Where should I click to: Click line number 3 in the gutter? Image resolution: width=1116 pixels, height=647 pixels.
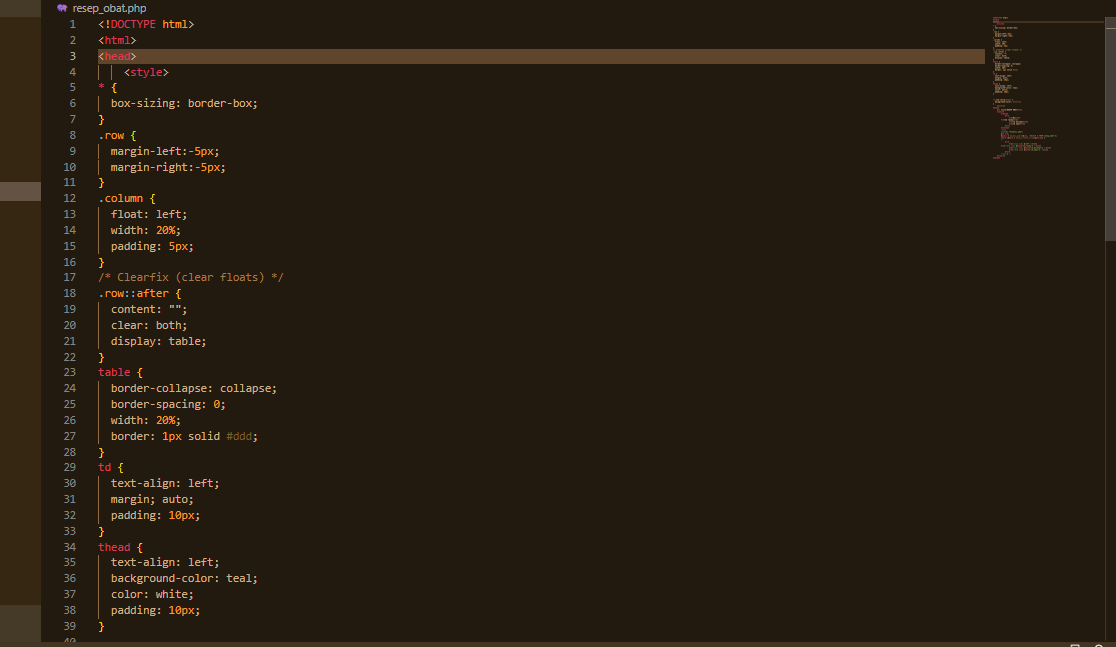[72, 56]
